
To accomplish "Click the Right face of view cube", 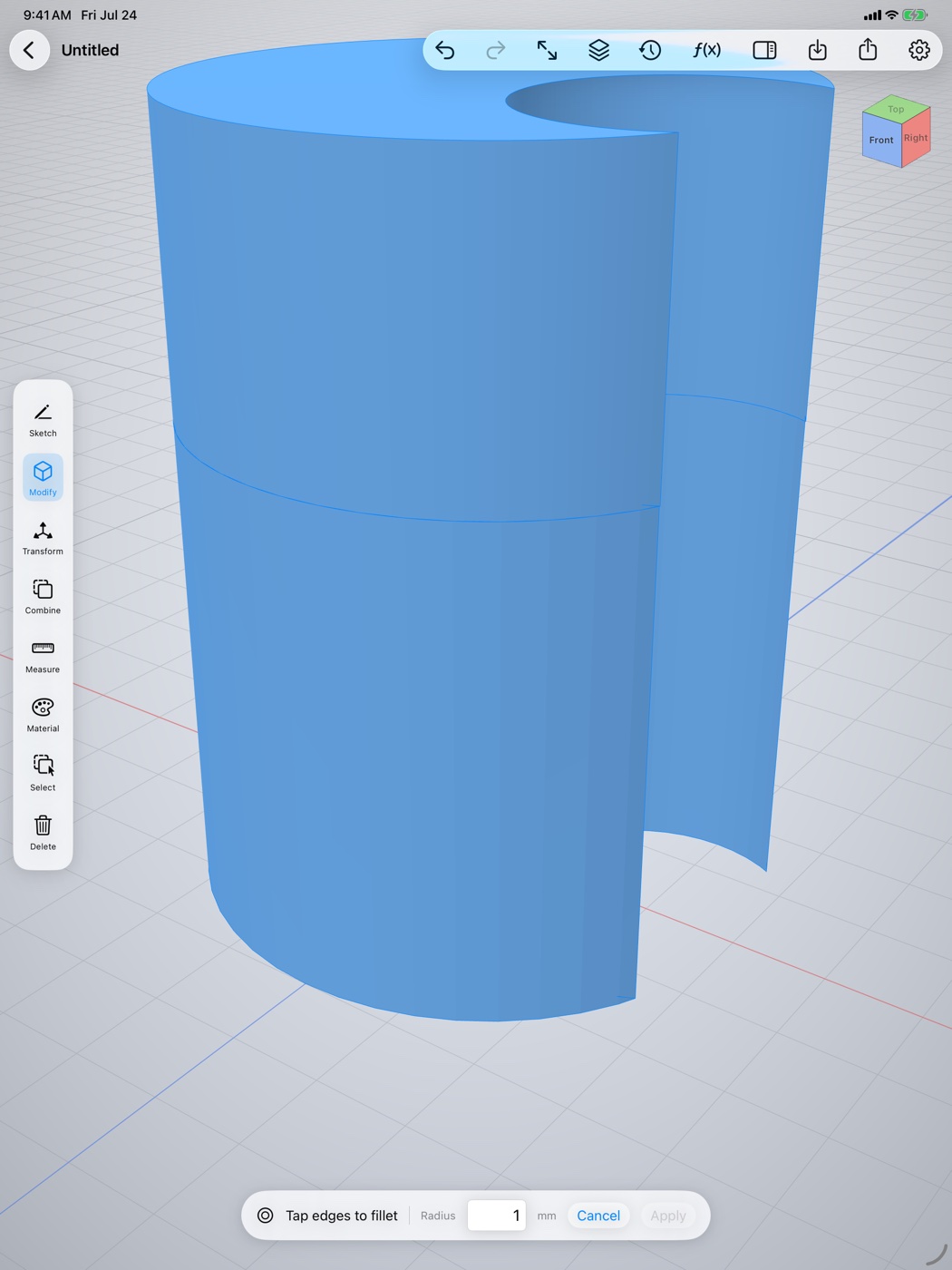I will [916, 137].
